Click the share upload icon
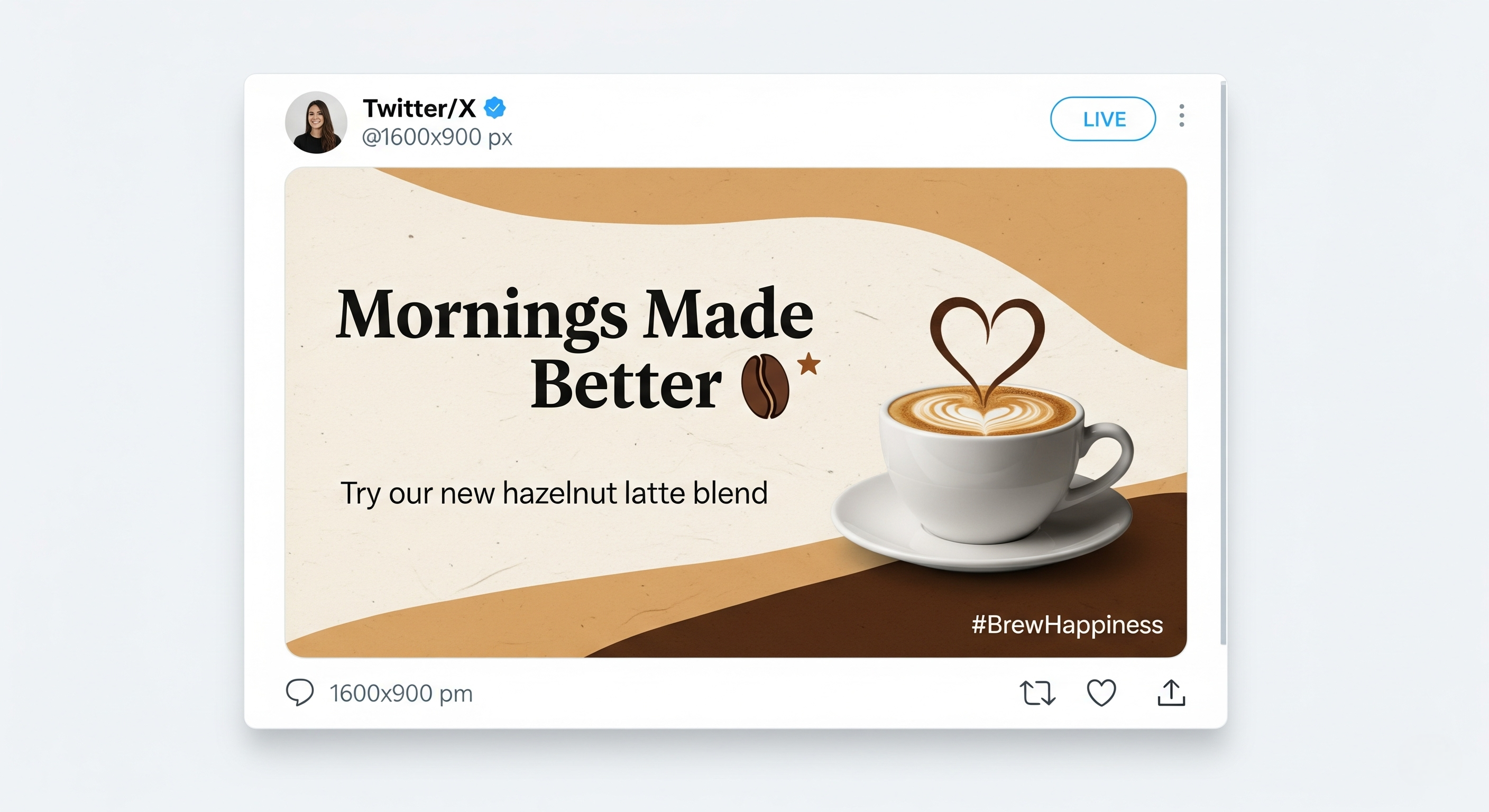The height and width of the screenshot is (812, 1489). [x=1171, y=693]
